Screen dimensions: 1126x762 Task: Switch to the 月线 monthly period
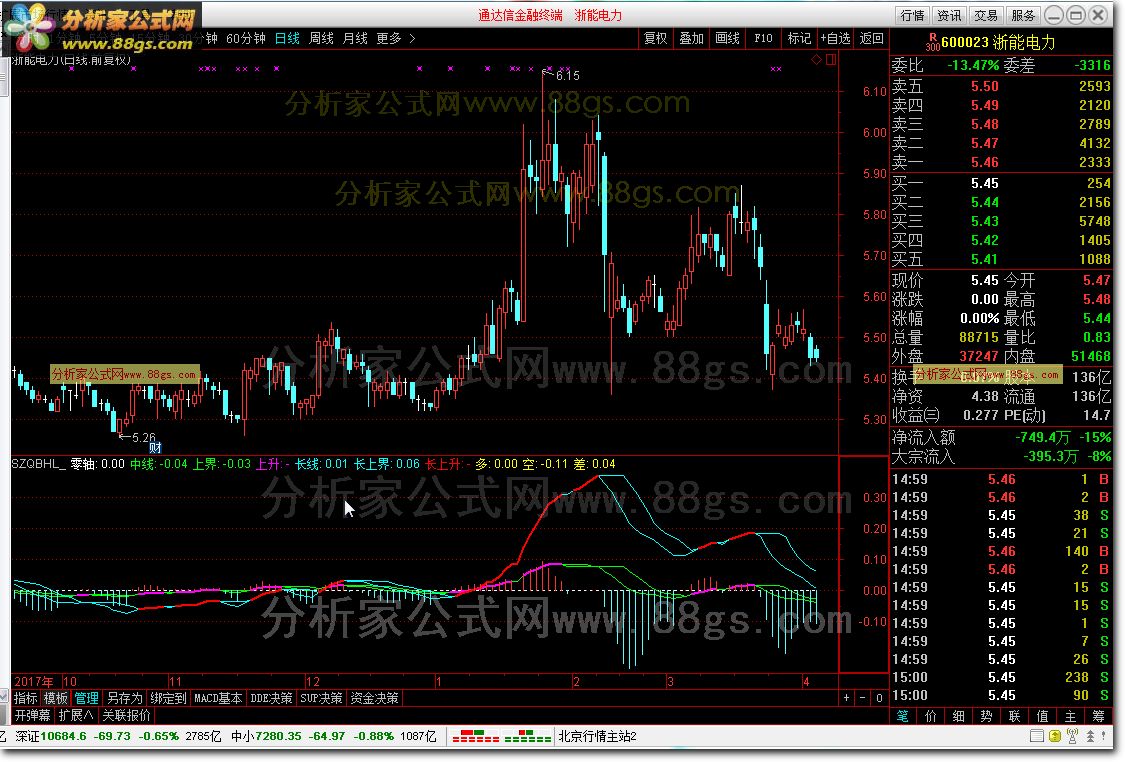[355, 38]
